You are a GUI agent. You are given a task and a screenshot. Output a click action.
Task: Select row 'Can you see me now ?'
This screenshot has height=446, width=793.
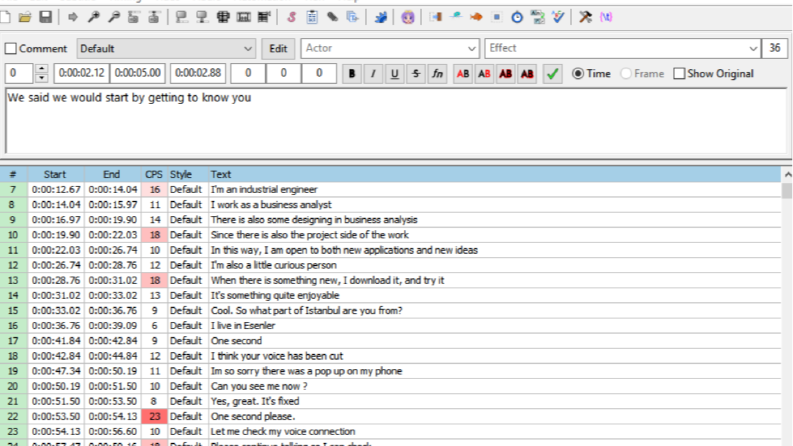pyautogui.click(x=390, y=386)
